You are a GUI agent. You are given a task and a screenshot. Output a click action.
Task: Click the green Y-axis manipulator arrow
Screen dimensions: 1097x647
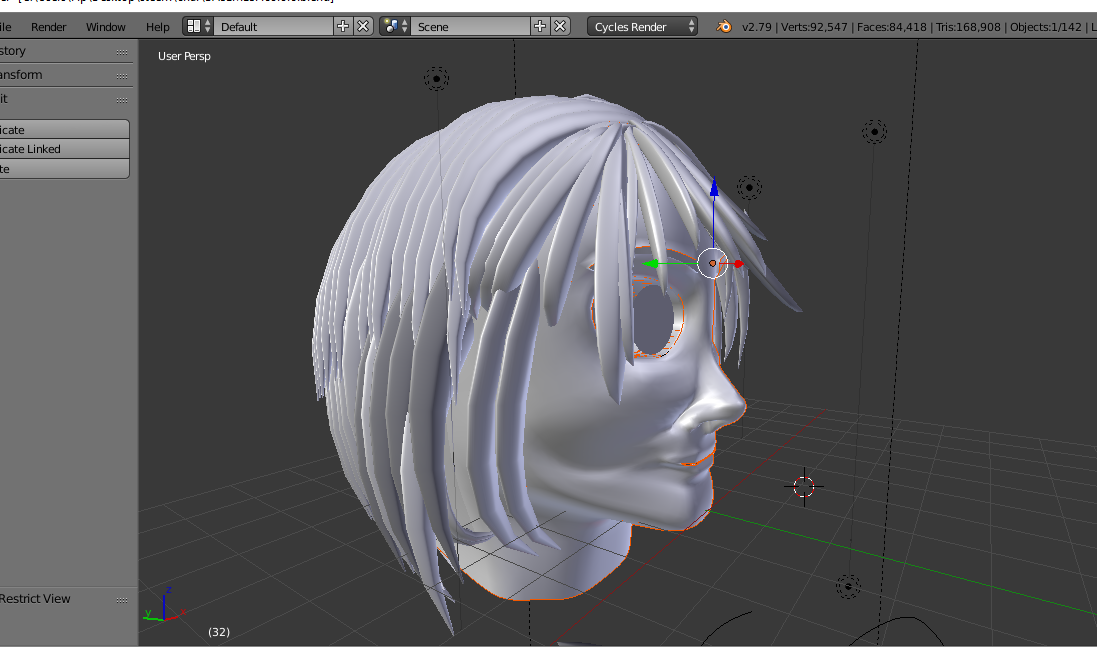(x=651, y=264)
